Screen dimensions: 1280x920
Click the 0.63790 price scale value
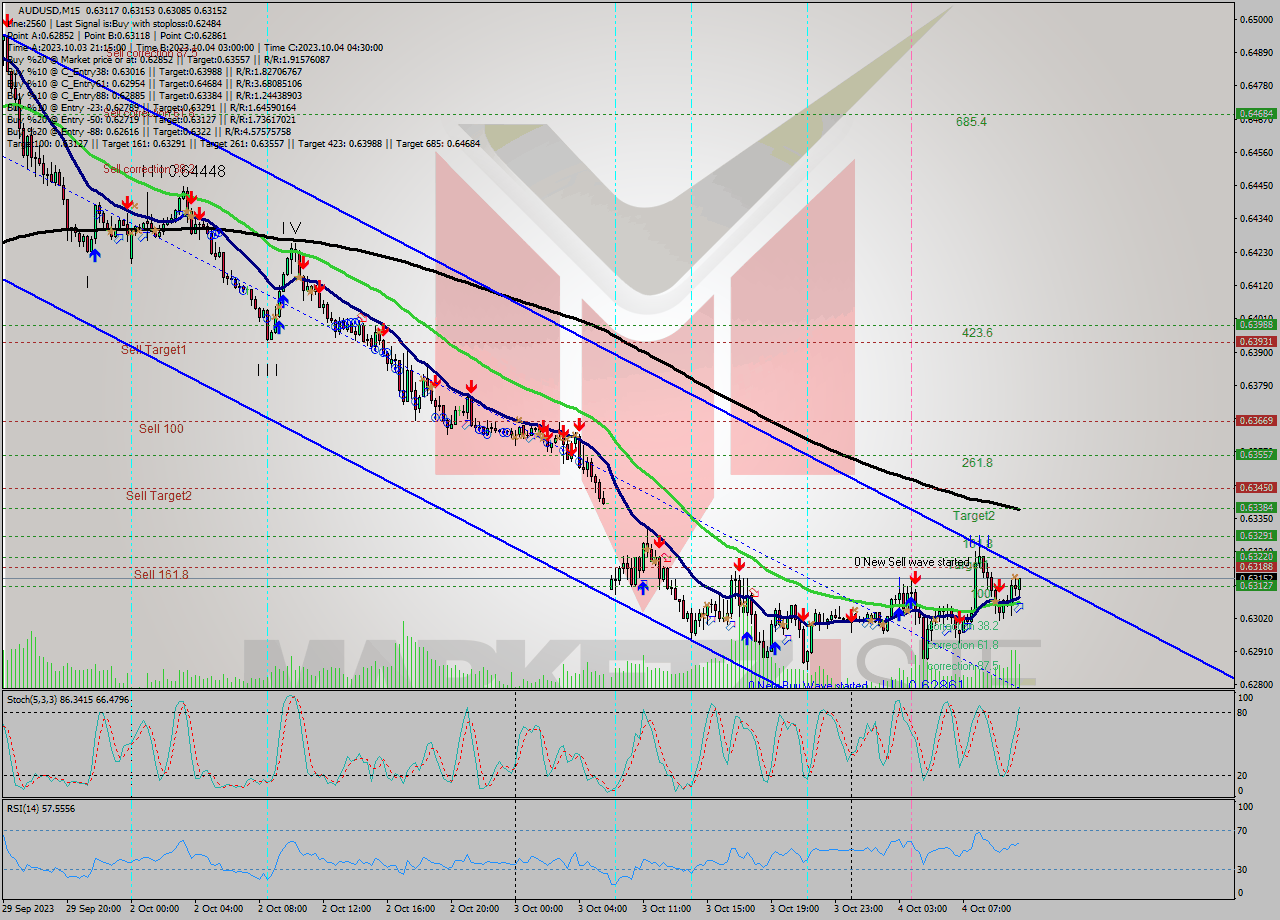(x=1256, y=385)
